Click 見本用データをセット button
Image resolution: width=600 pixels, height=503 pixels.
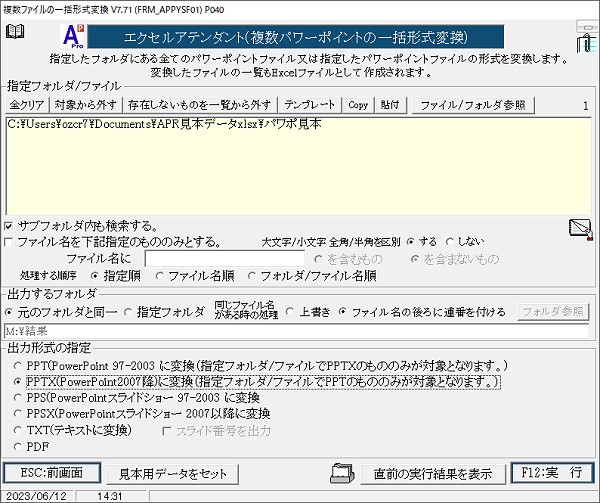tap(173, 474)
